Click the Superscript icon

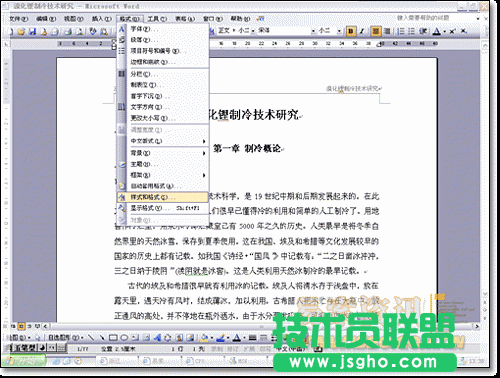coord(453,31)
